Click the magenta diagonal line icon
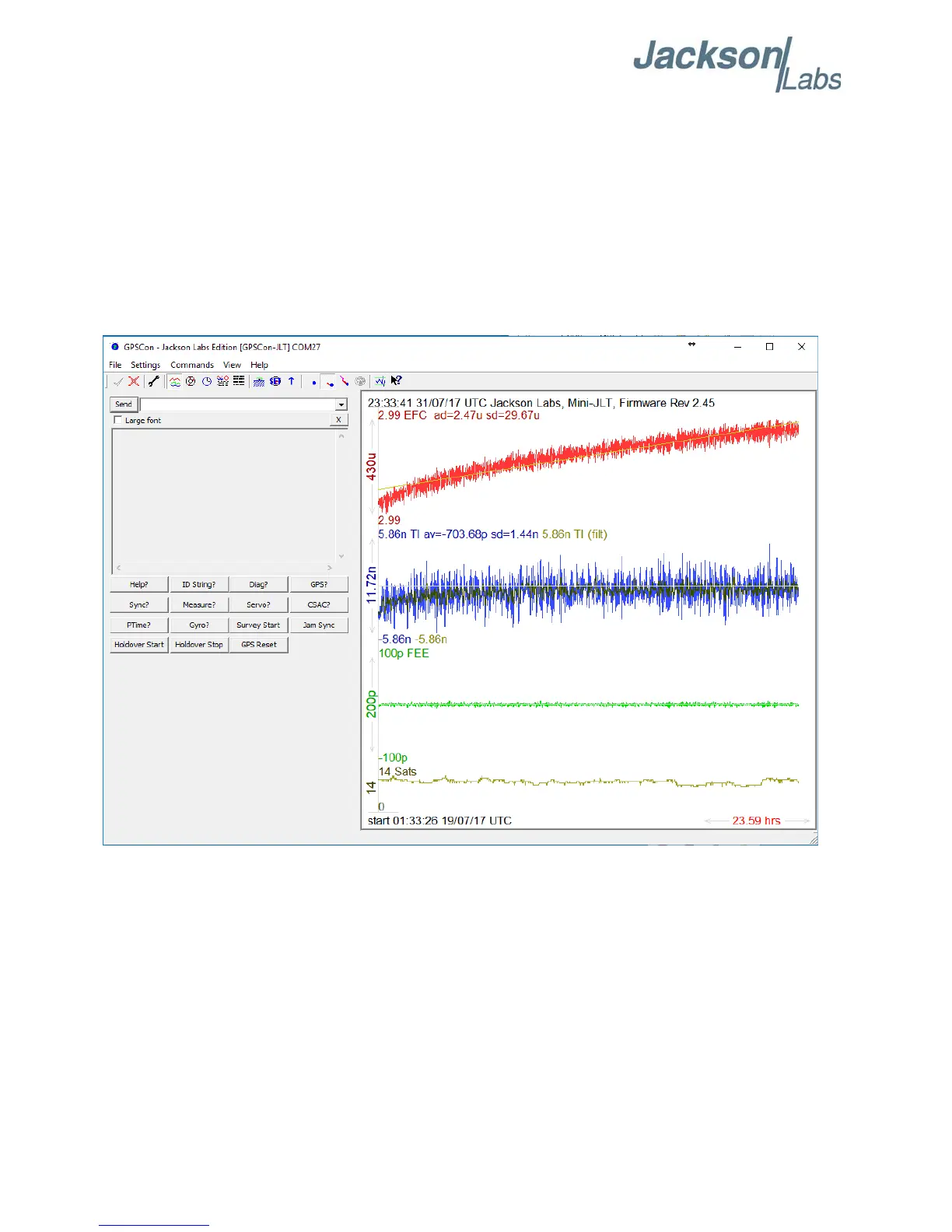 click(345, 381)
